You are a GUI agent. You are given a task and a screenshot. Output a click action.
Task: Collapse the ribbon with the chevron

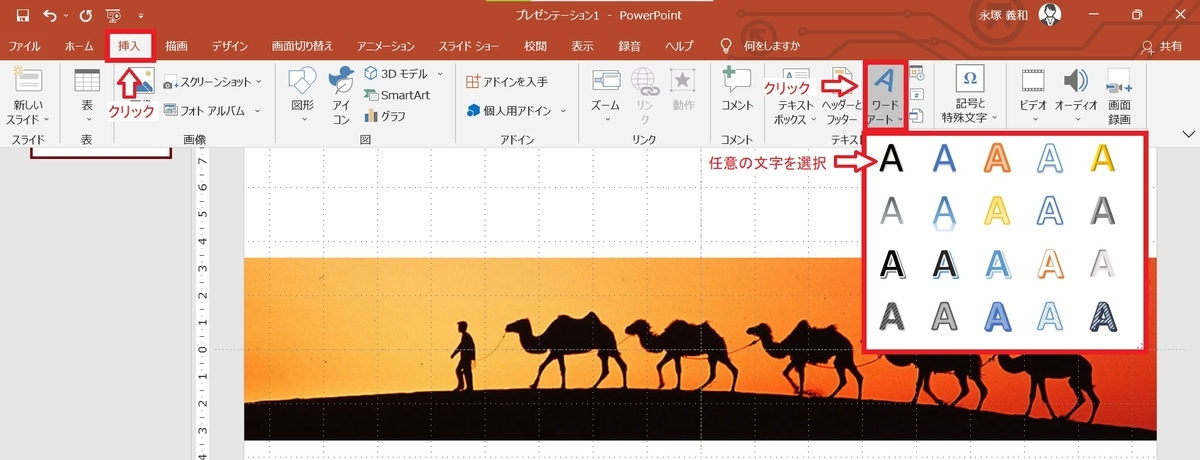1188,134
